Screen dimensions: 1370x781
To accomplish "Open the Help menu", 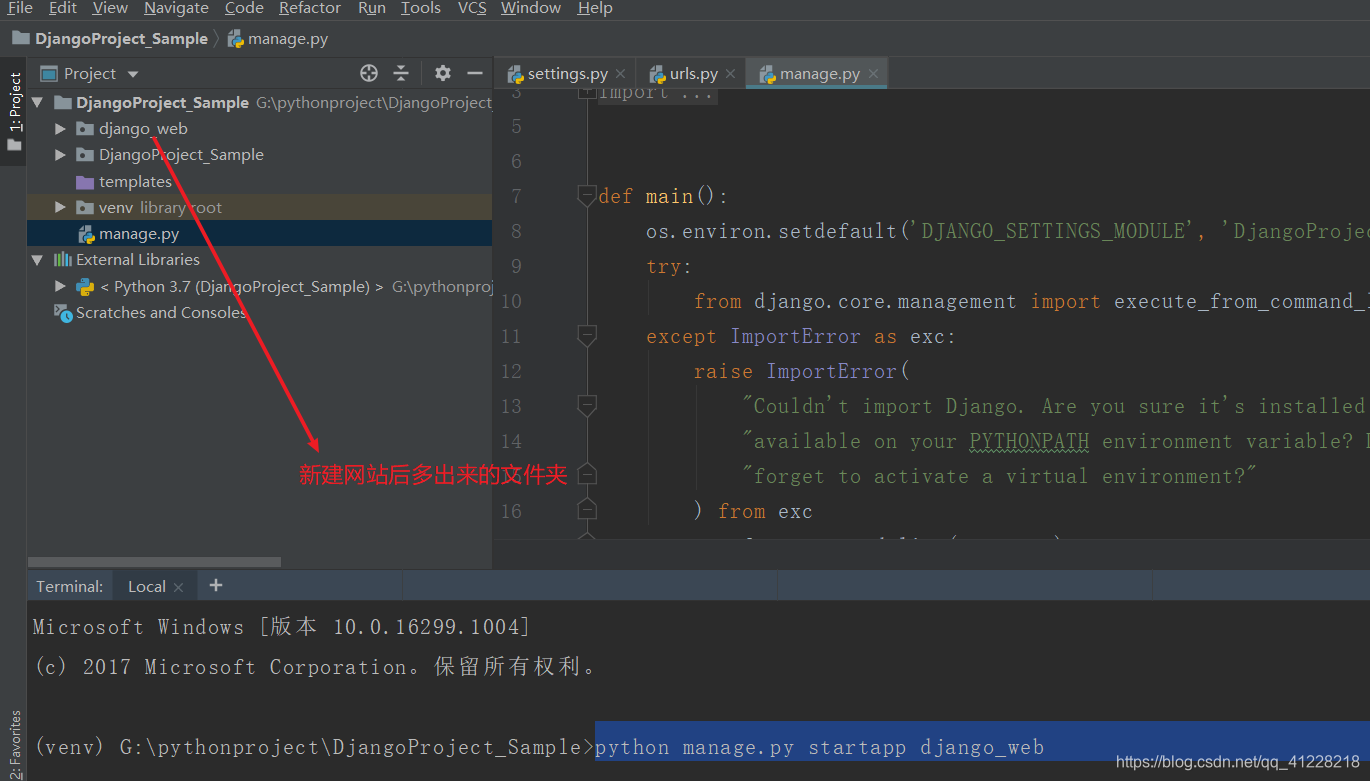I will (x=595, y=8).
